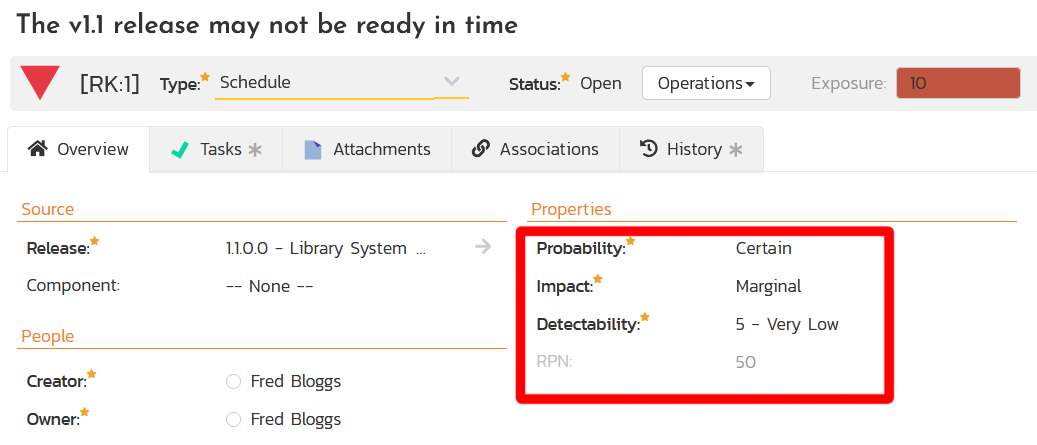Click the red Exposure value box

958,83
